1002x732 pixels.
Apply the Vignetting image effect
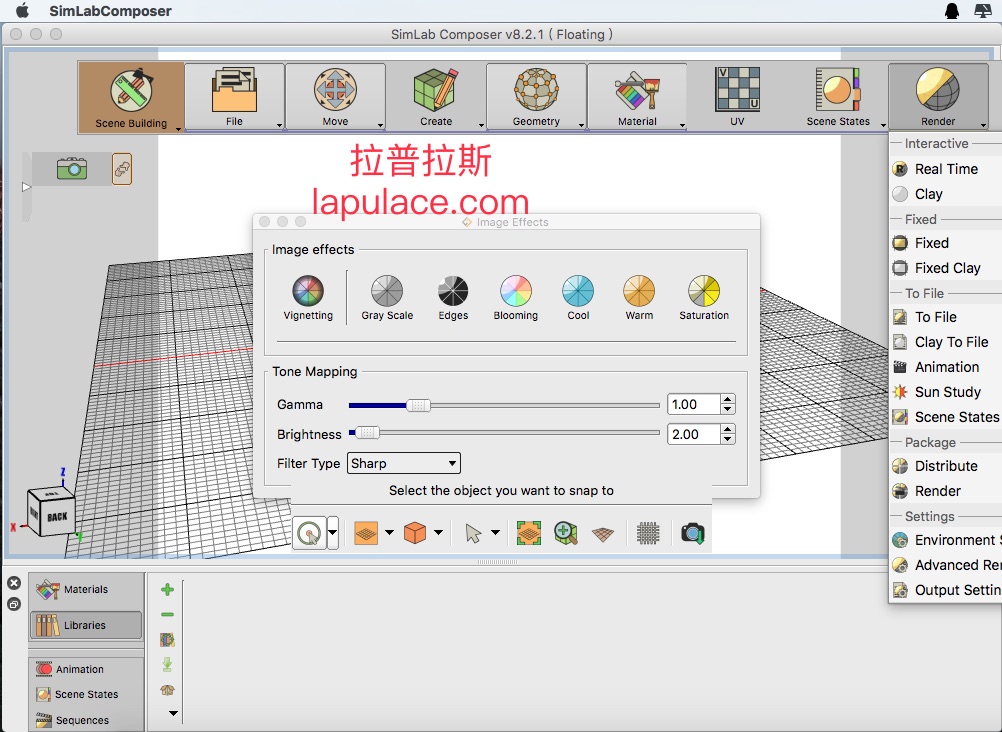tap(308, 298)
